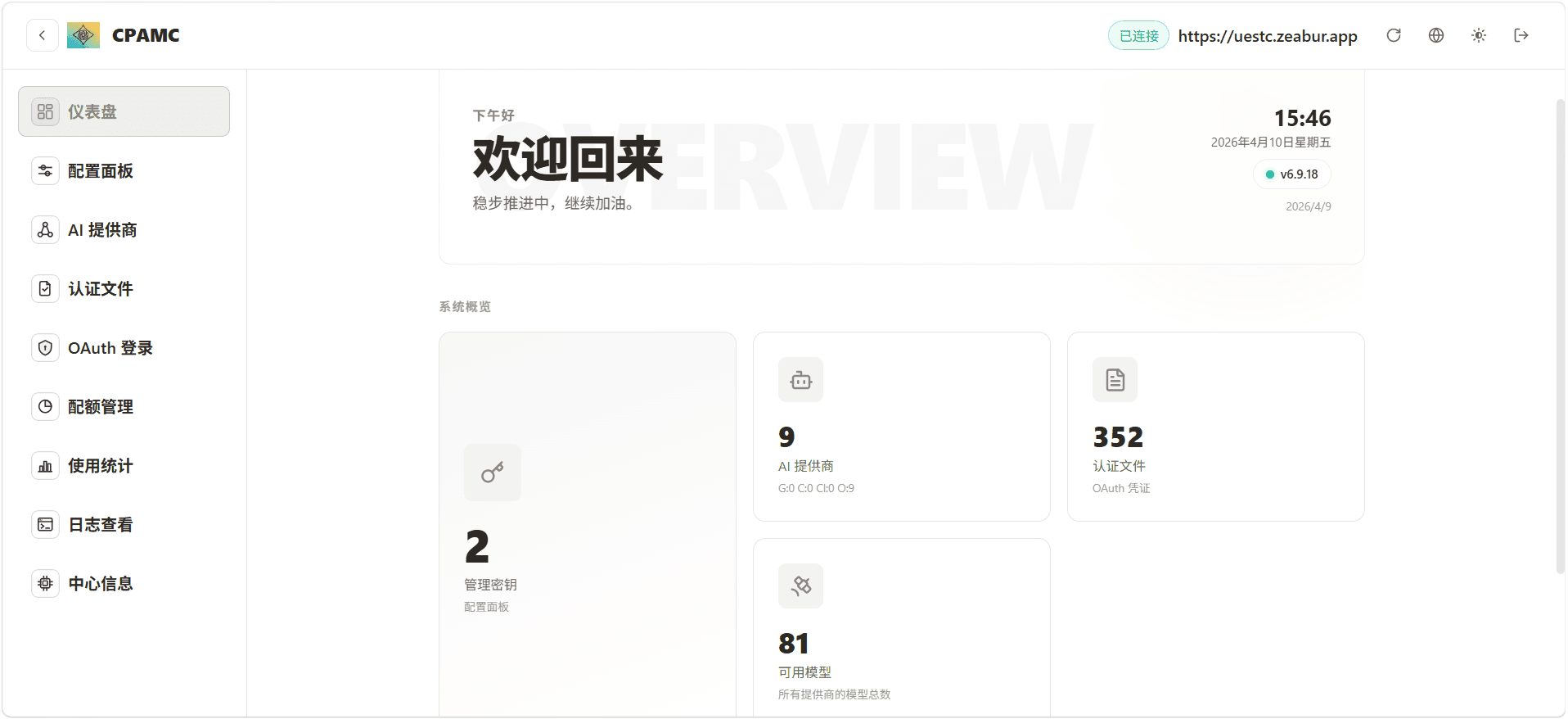Click the 日志查看 terminal icon
1568x719 pixels.
click(45, 524)
